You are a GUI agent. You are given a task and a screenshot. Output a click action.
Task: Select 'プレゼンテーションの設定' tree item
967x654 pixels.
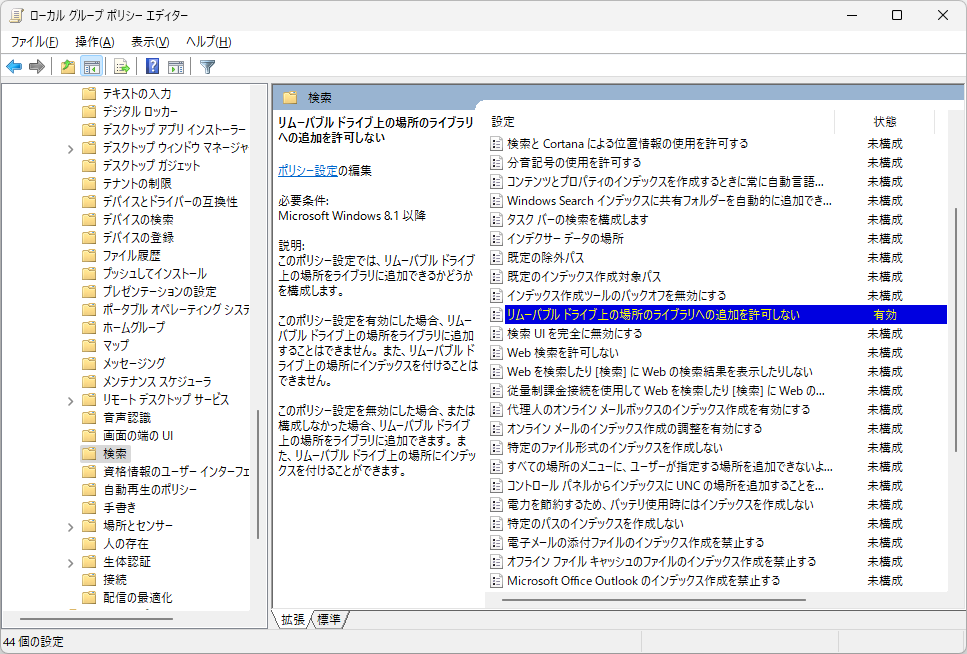pos(159,292)
